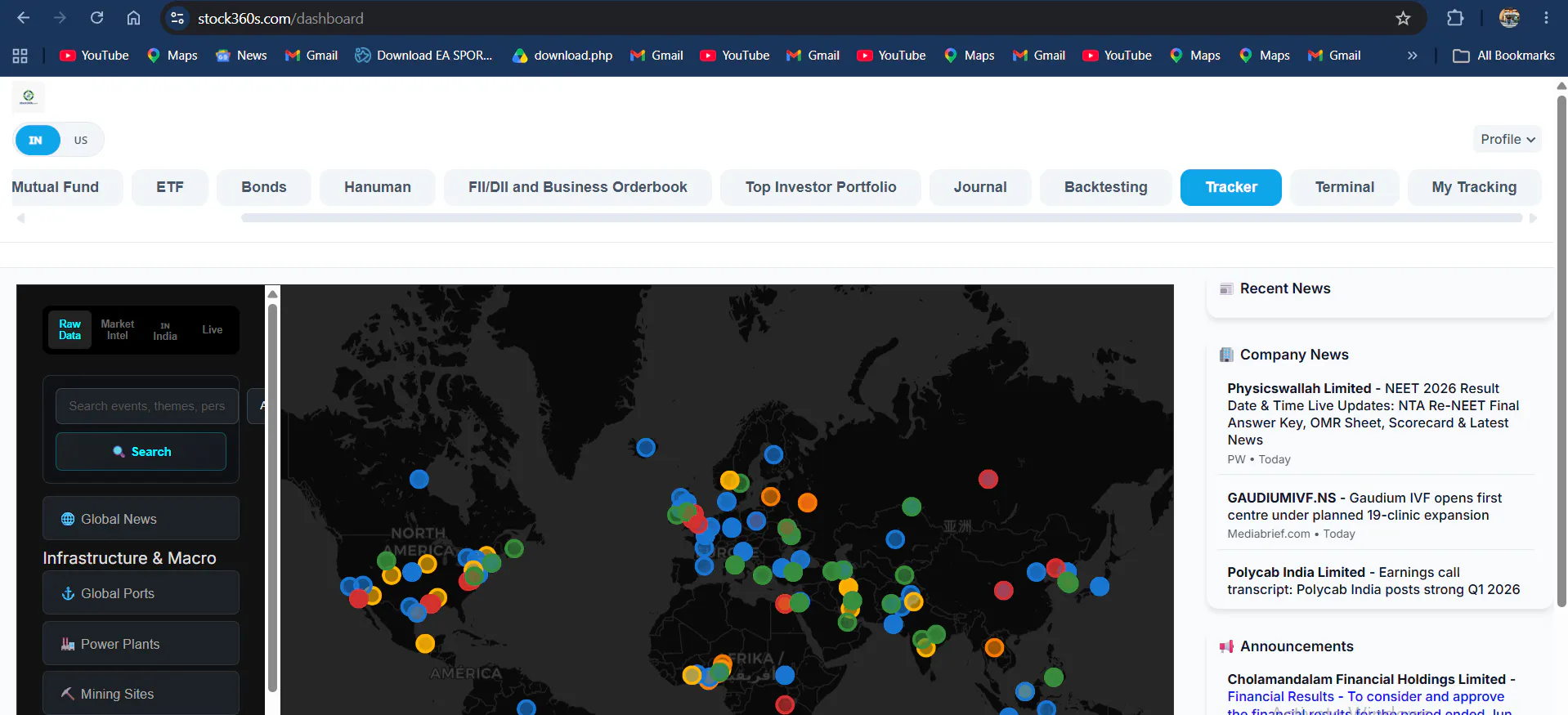Click the Recent News newspaper icon
The image size is (1568, 715).
click(x=1226, y=288)
